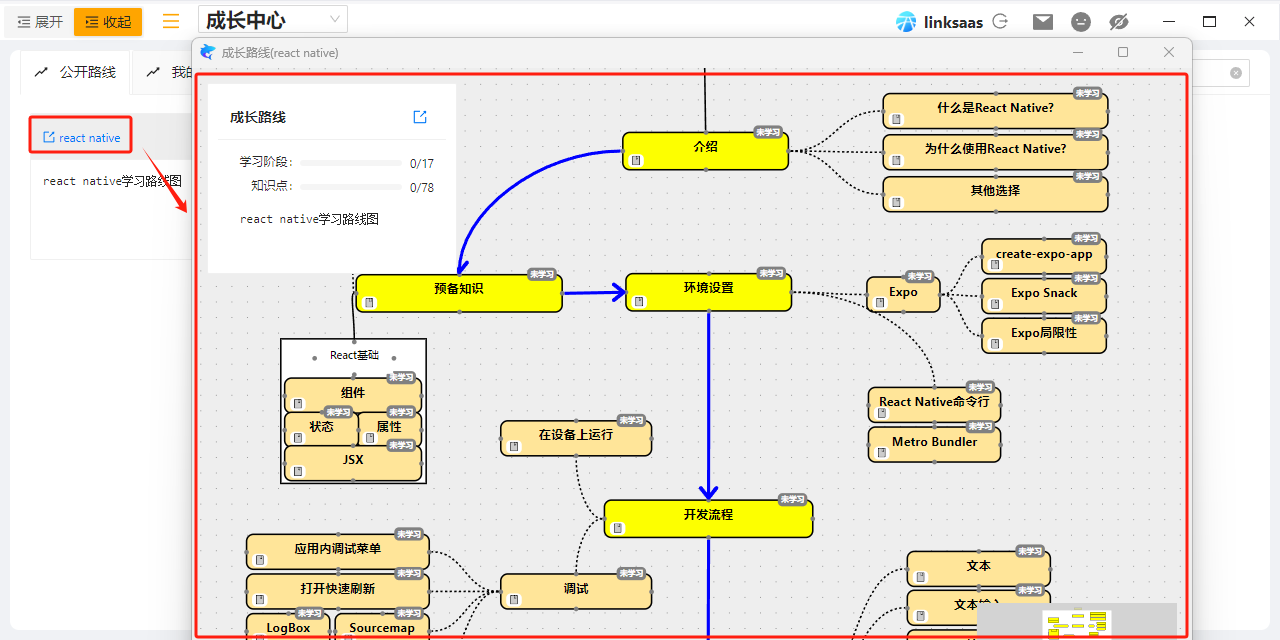This screenshot has width=1280, height=640.
Task: Open the document icon on the 应用内调试菜单 node
Action: 260,560
